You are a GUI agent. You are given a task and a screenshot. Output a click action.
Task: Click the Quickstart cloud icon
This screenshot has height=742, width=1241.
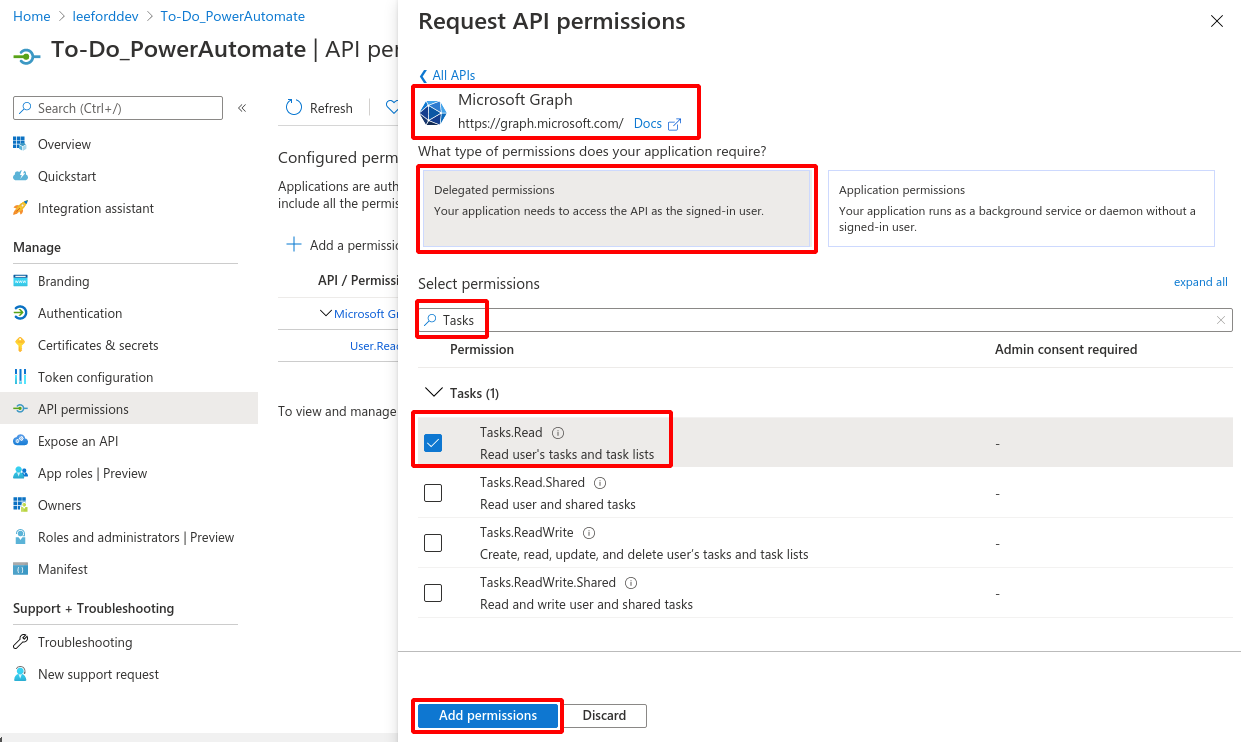[x=20, y=176]
